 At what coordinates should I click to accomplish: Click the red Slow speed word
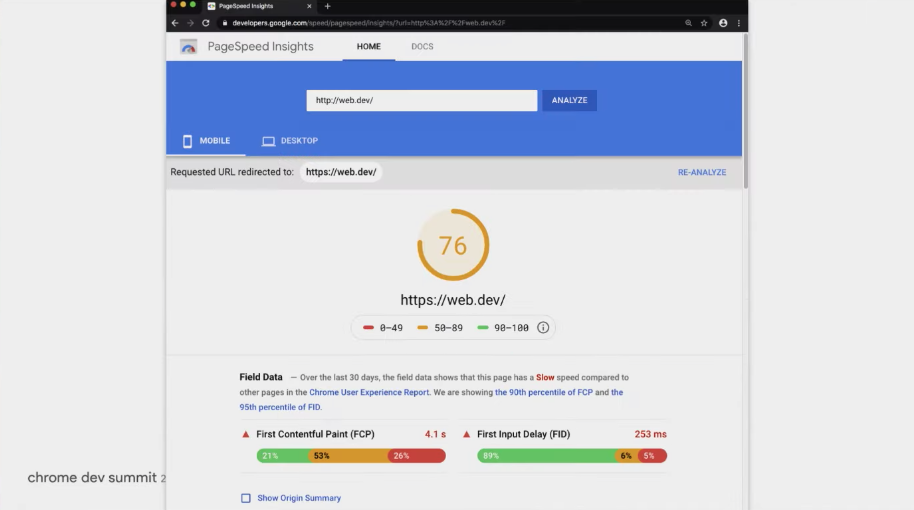(x=545, y=378)
